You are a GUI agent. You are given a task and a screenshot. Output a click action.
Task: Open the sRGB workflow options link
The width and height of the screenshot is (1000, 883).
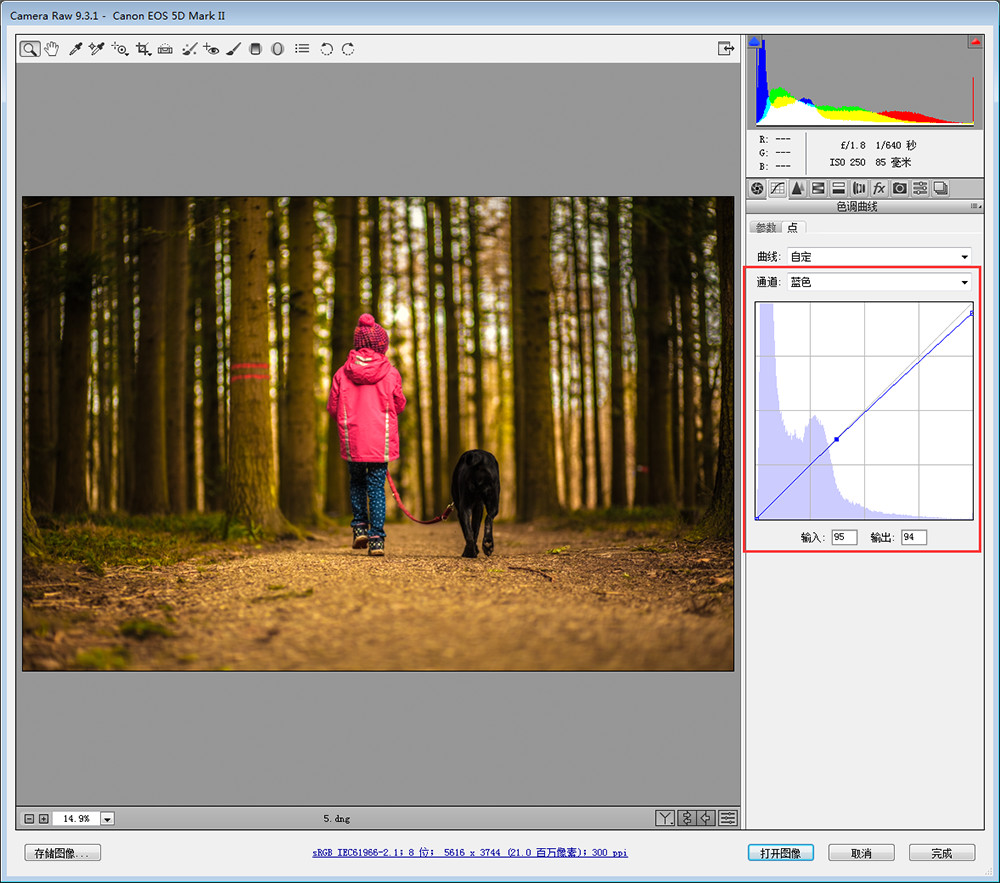(470, 853)
